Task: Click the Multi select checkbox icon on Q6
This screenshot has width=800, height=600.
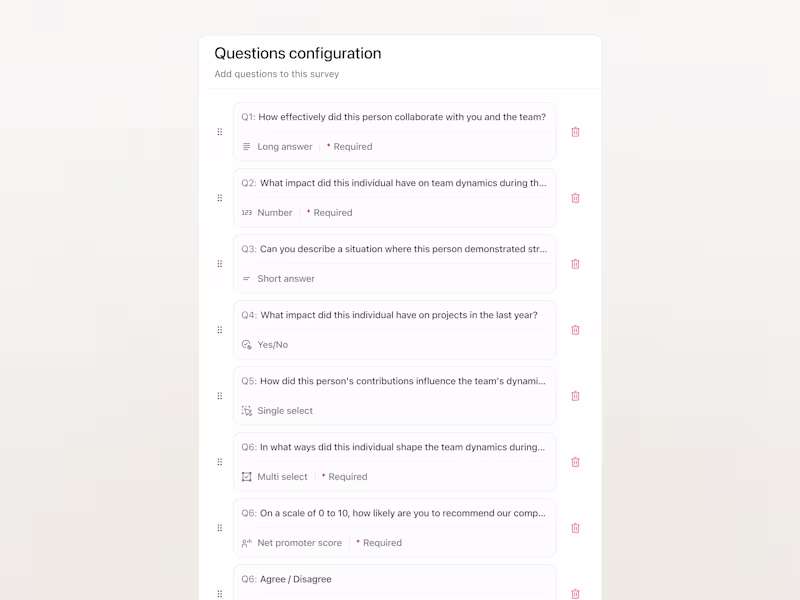Action: (247, 476)
